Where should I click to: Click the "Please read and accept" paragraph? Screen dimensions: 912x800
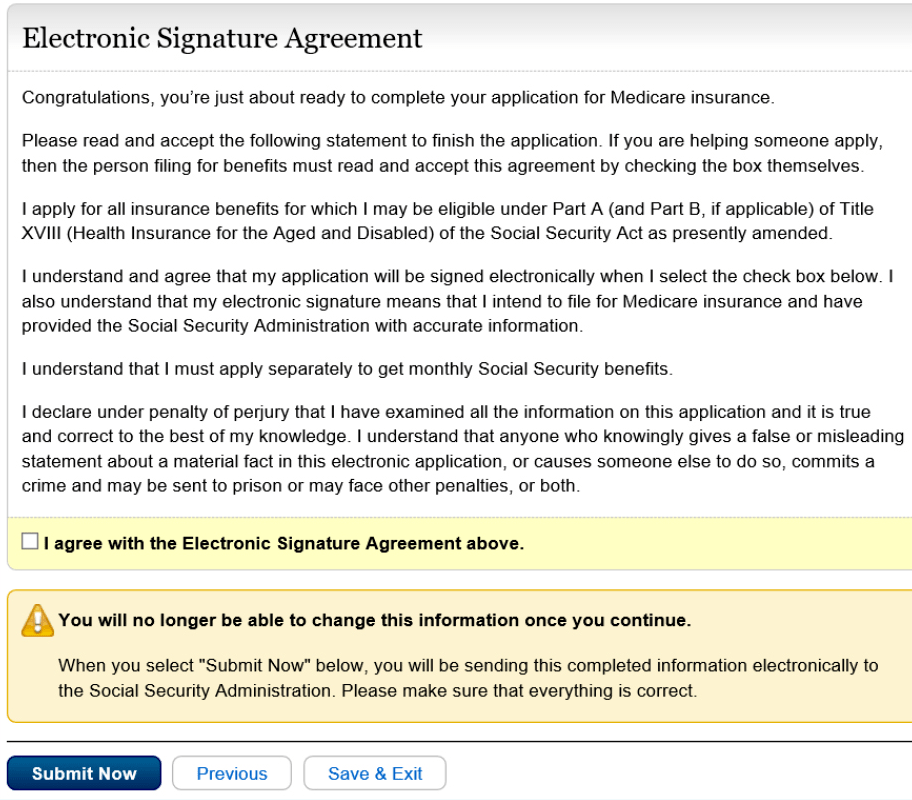(452, 141)
